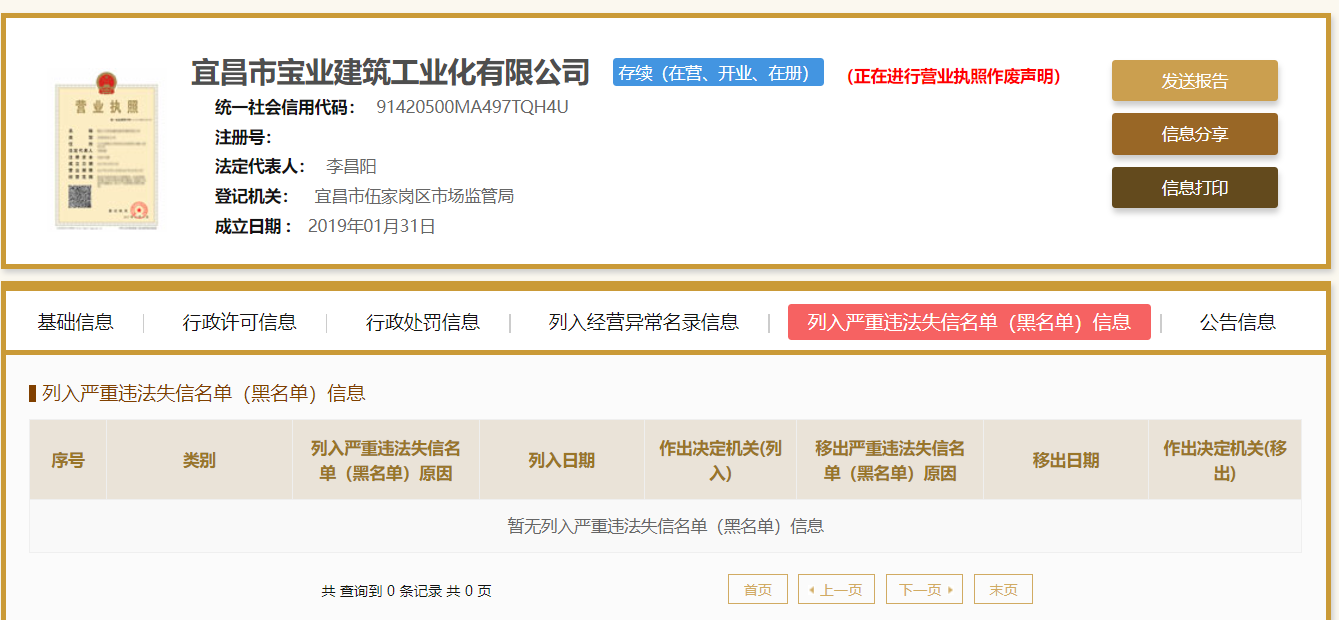Click the 登记机关 field label

pyautogui.click(x=252, y=196)
